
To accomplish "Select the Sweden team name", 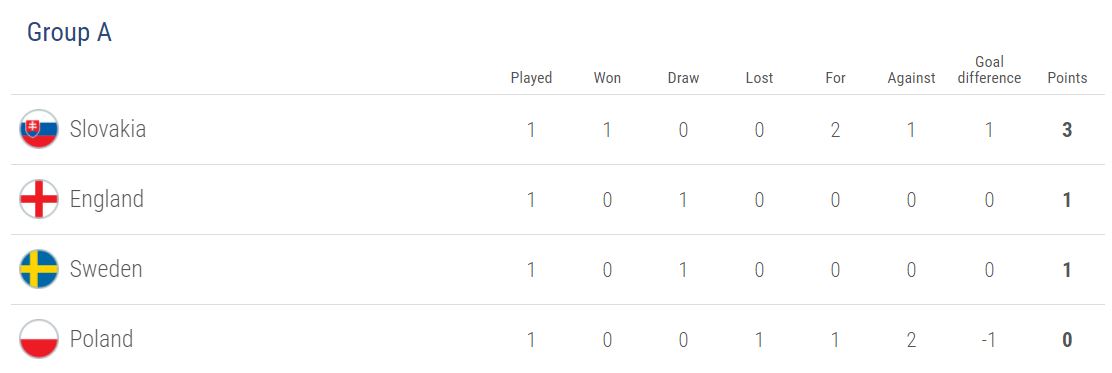I will (x=106, y=269).
